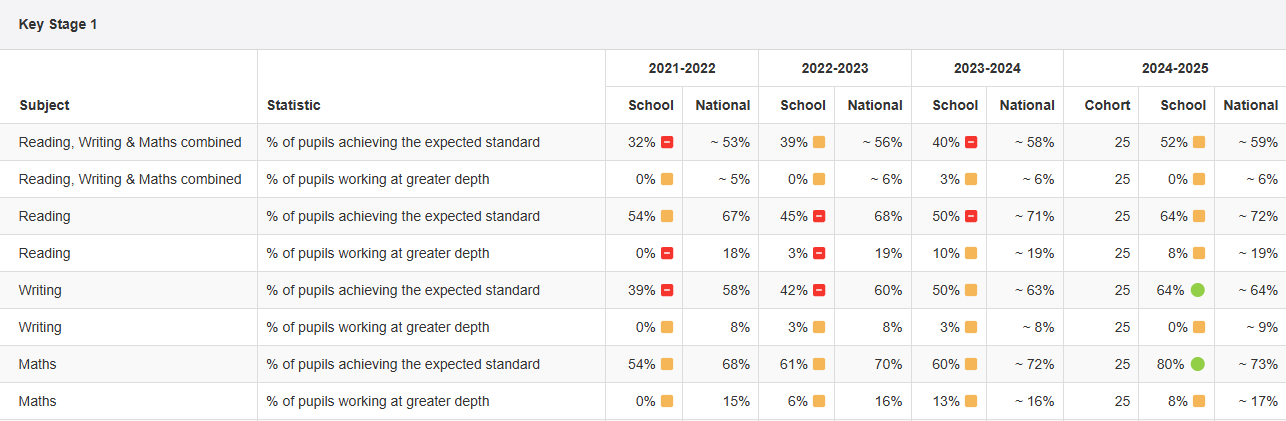The image size is (1286, 421).
Task: Click the Cohort column header
Action: coord(1107,105)
